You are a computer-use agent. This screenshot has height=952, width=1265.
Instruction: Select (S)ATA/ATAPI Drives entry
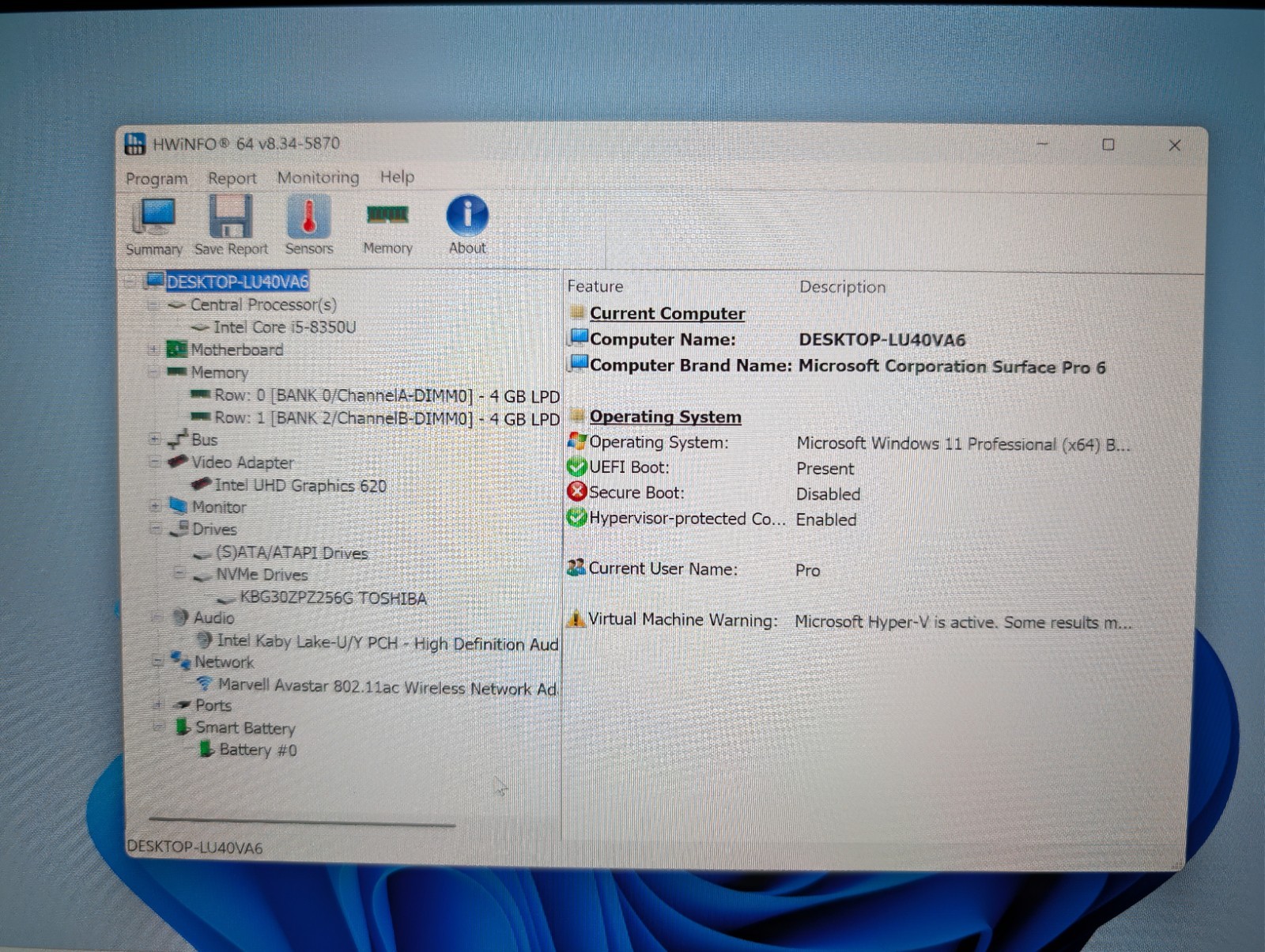click(x=292, y=553)
